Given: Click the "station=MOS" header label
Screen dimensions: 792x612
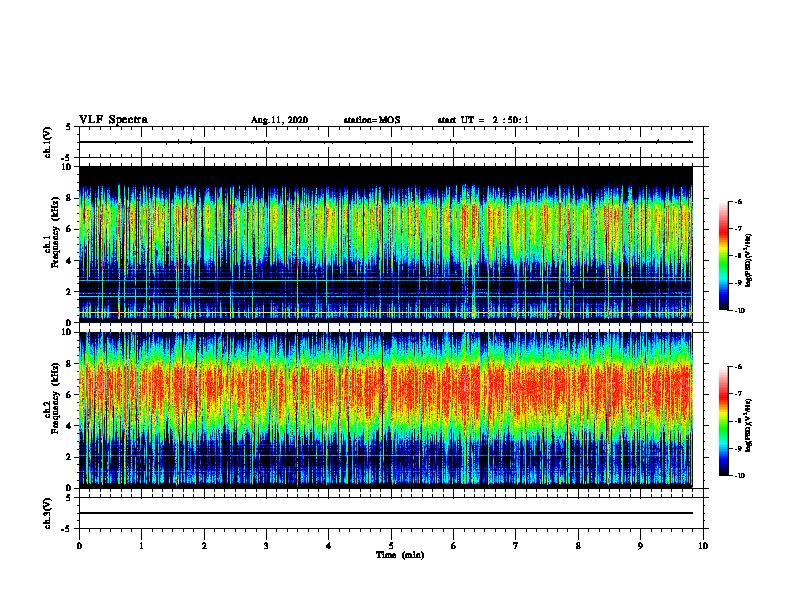Looking at the screenshot, I should (x=372, y=120).
